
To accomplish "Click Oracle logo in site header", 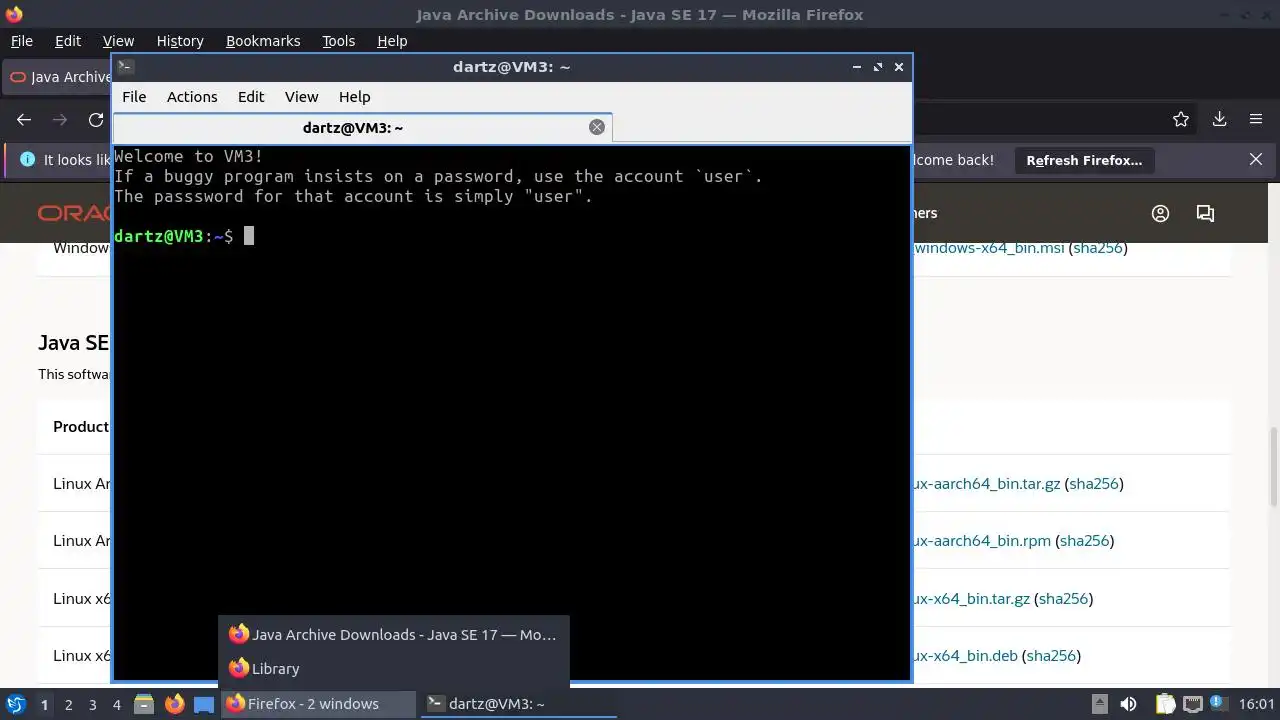I will click(76, 213).
